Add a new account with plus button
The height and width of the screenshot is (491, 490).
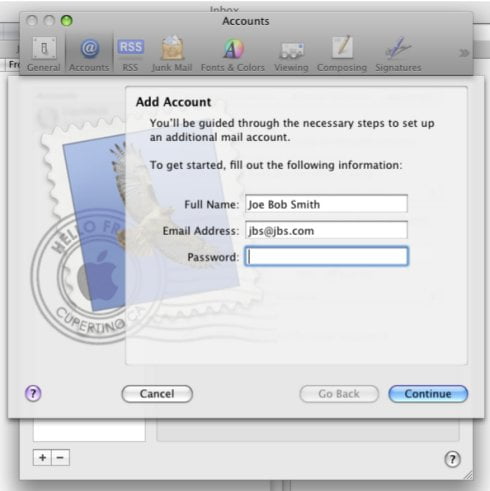(x=42, y=458)
